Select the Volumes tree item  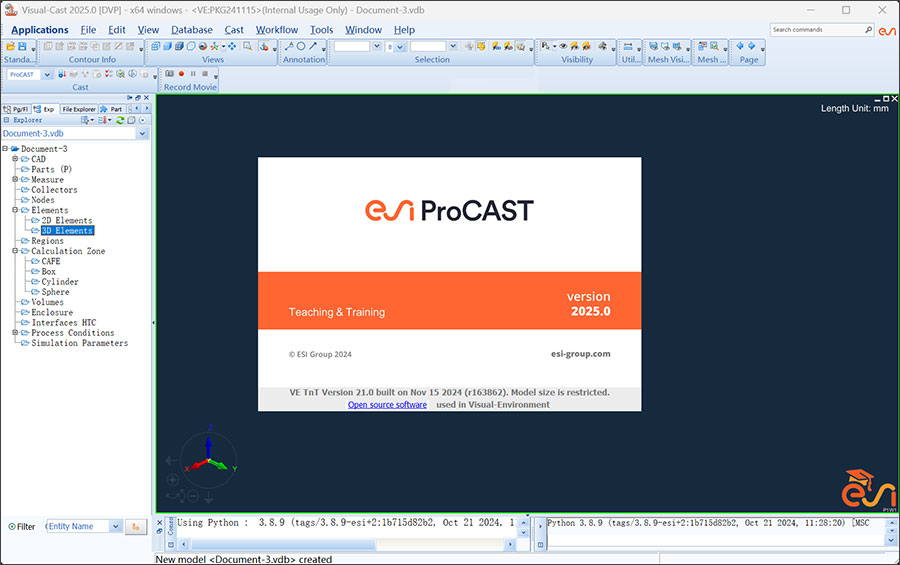47,302
